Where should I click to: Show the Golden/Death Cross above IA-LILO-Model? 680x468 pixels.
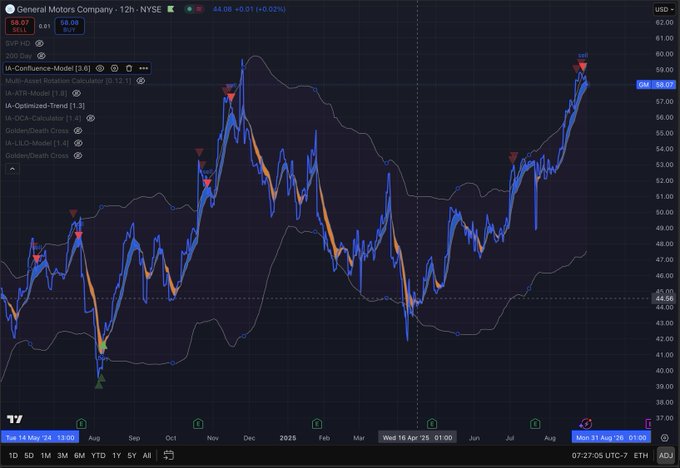(78, 131)
